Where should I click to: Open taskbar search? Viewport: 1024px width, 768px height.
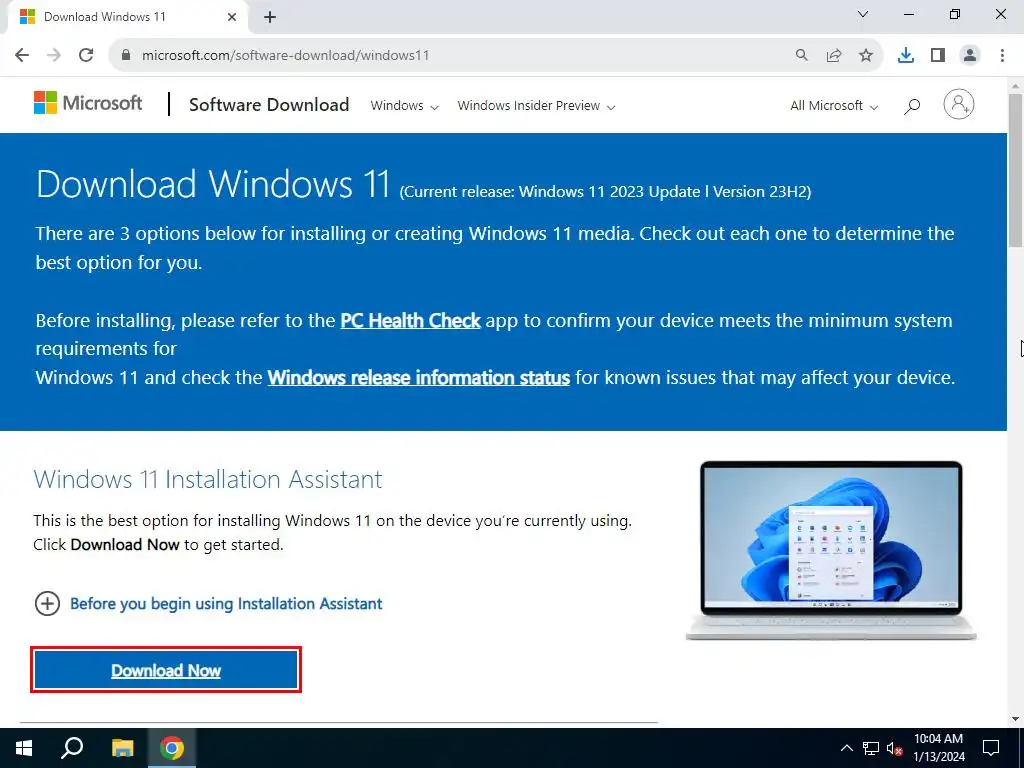click(x=72, y=748)
